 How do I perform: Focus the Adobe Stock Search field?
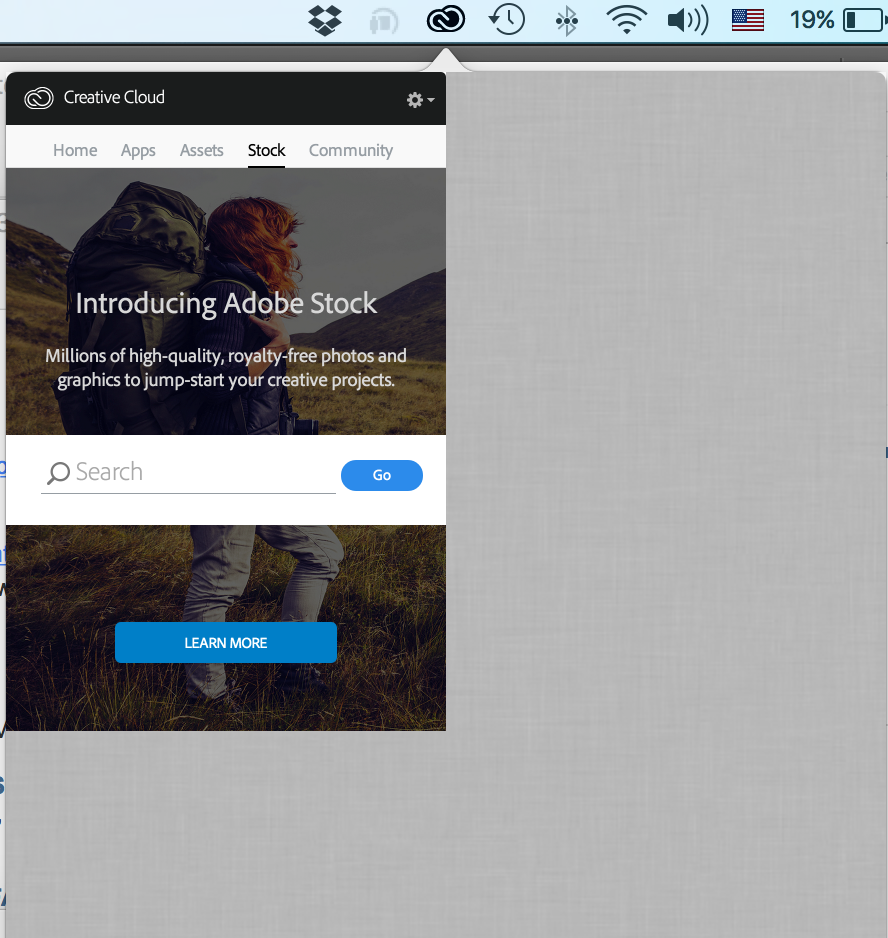point(188,473)
